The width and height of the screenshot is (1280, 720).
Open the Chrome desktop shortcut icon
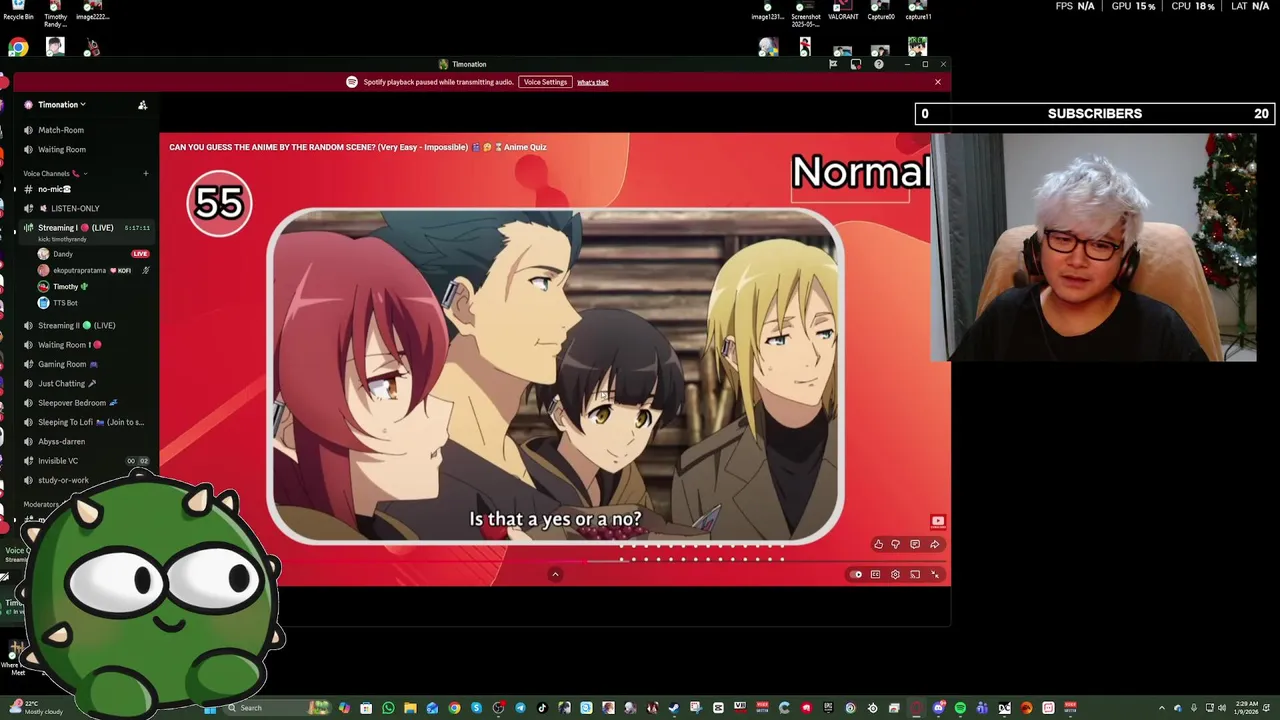click(18, 47)
